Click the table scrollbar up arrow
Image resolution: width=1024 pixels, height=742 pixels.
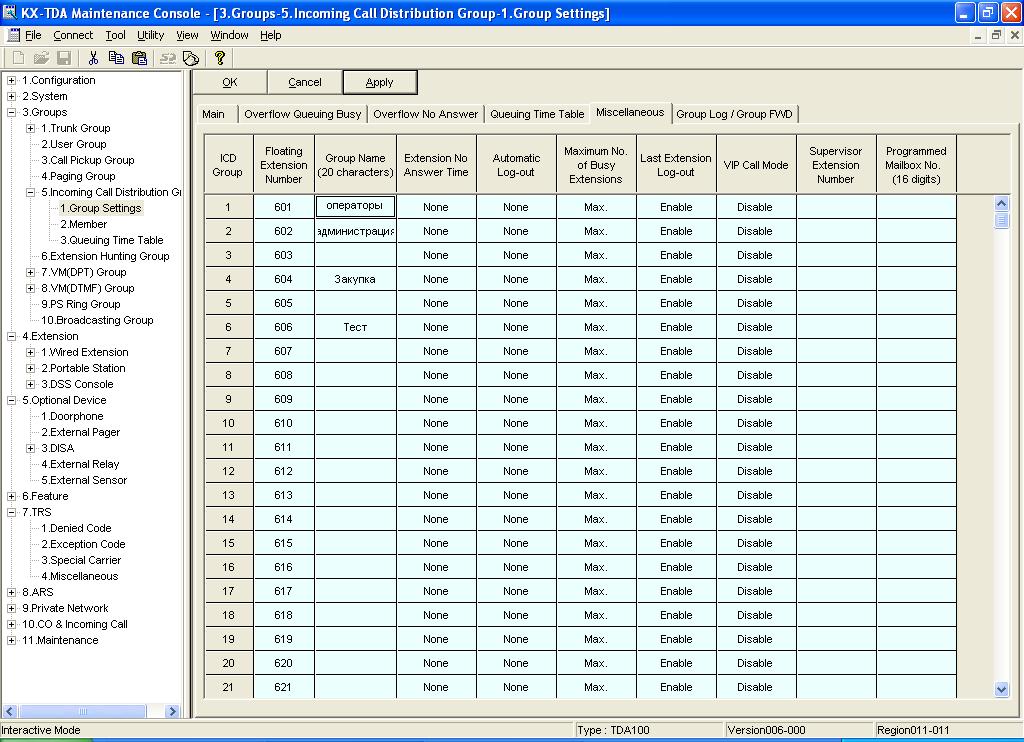click(1001, 203)
